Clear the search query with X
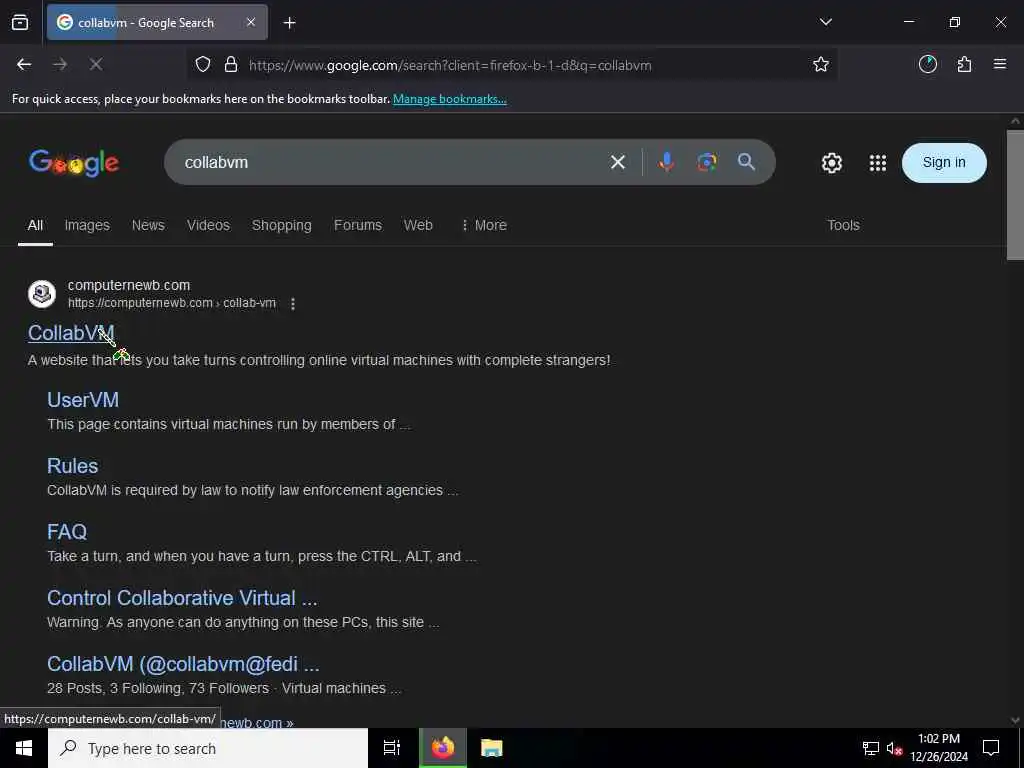 pyautogui.click(x=618, y=162)
